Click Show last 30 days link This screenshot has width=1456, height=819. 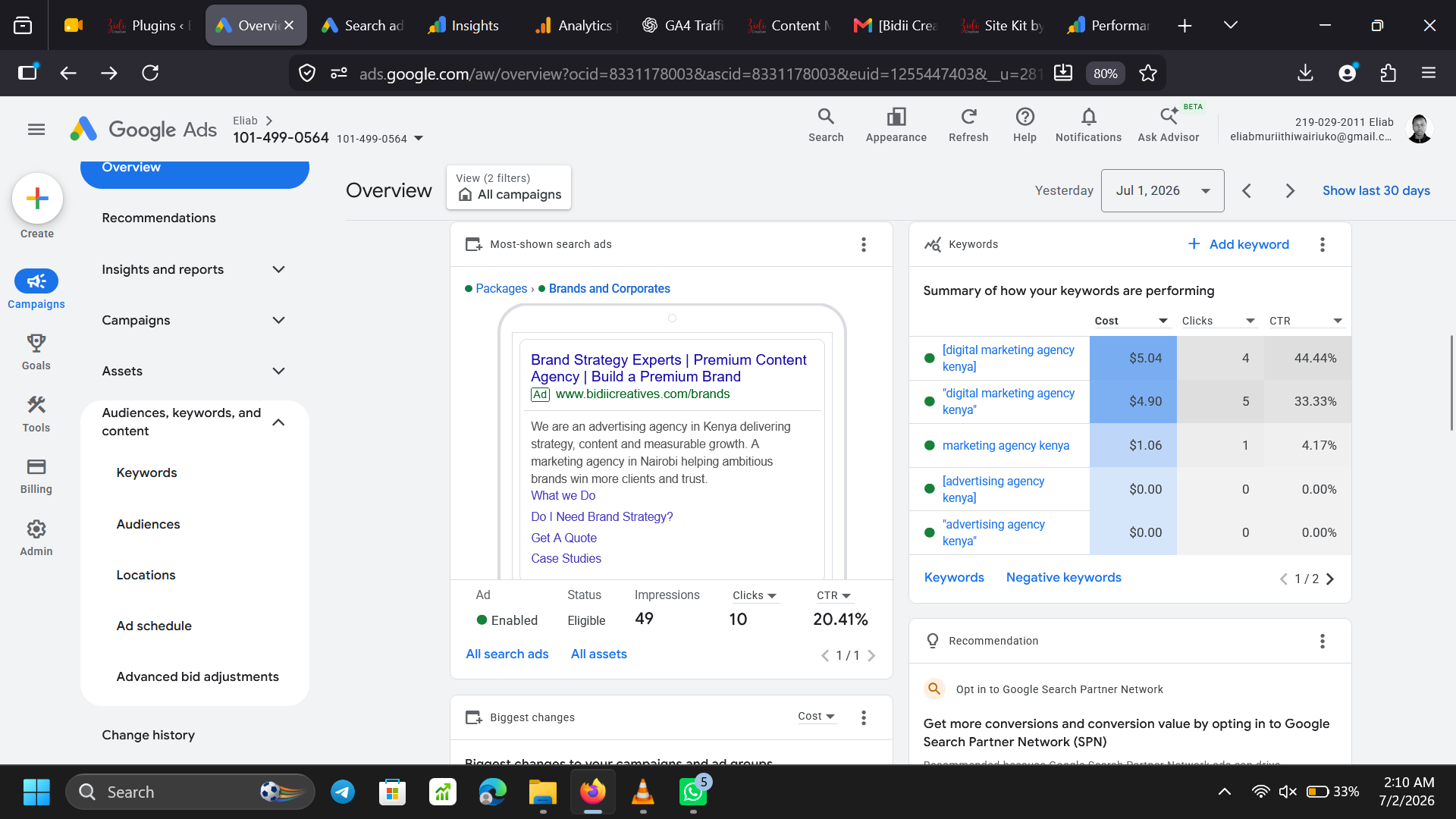click(1376, 190)
